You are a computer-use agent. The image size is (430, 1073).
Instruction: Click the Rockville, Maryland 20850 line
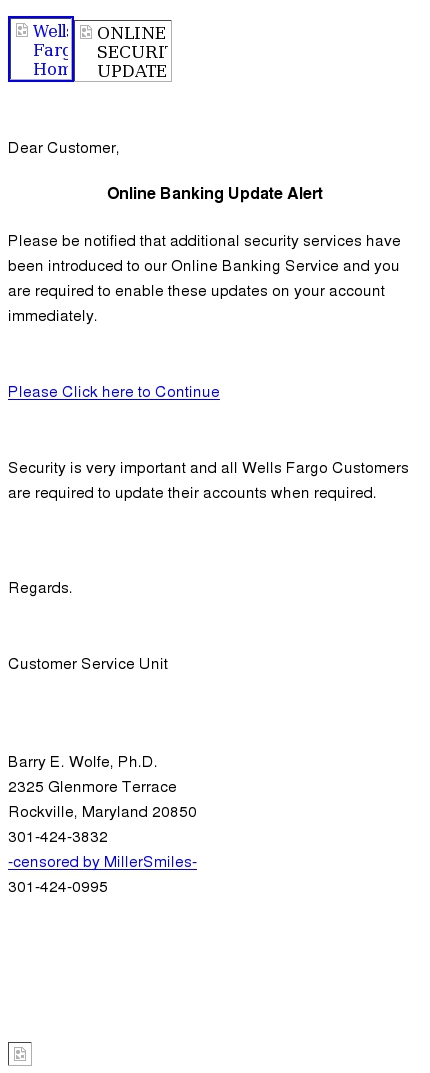pyautogui.click(x=103, y=812)
